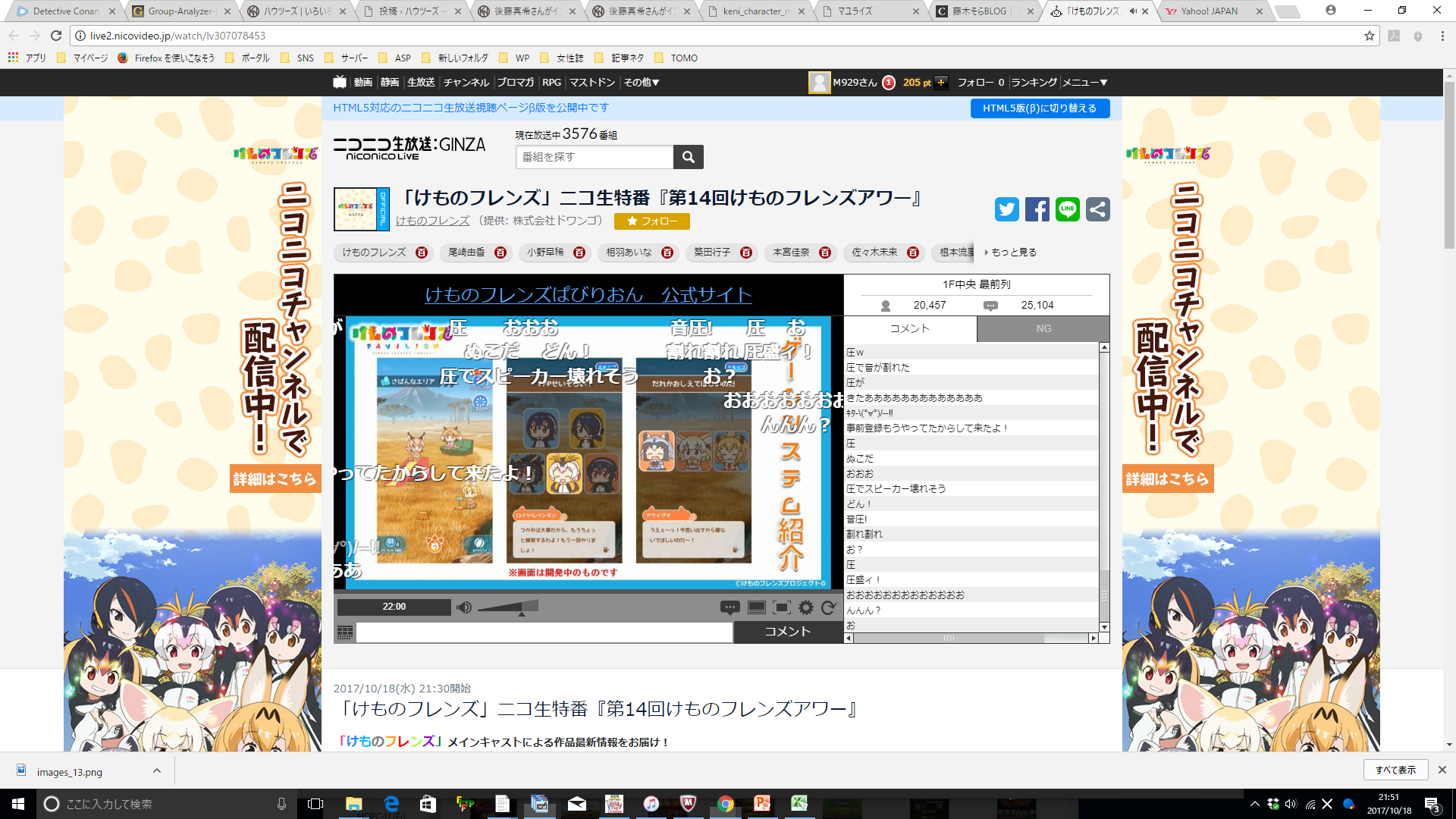Open Chrome menu three dots
The height and width of the screenshot is (819, 1456).
1442,36
